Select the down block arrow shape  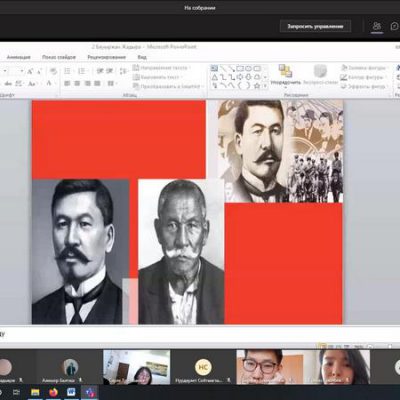[x=248, y=77]
